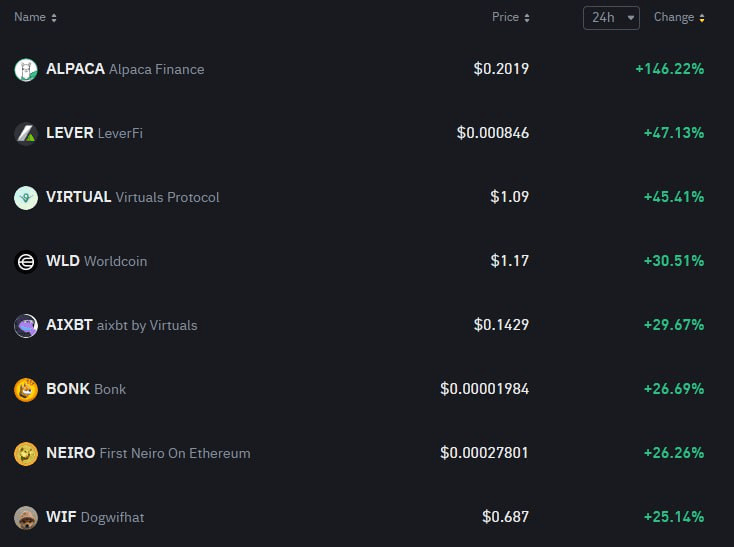Screen dimensions: 734x547
Task: Select the VIRTUAL Virtuals Protocol logo
Action: (x=26, y=198)
